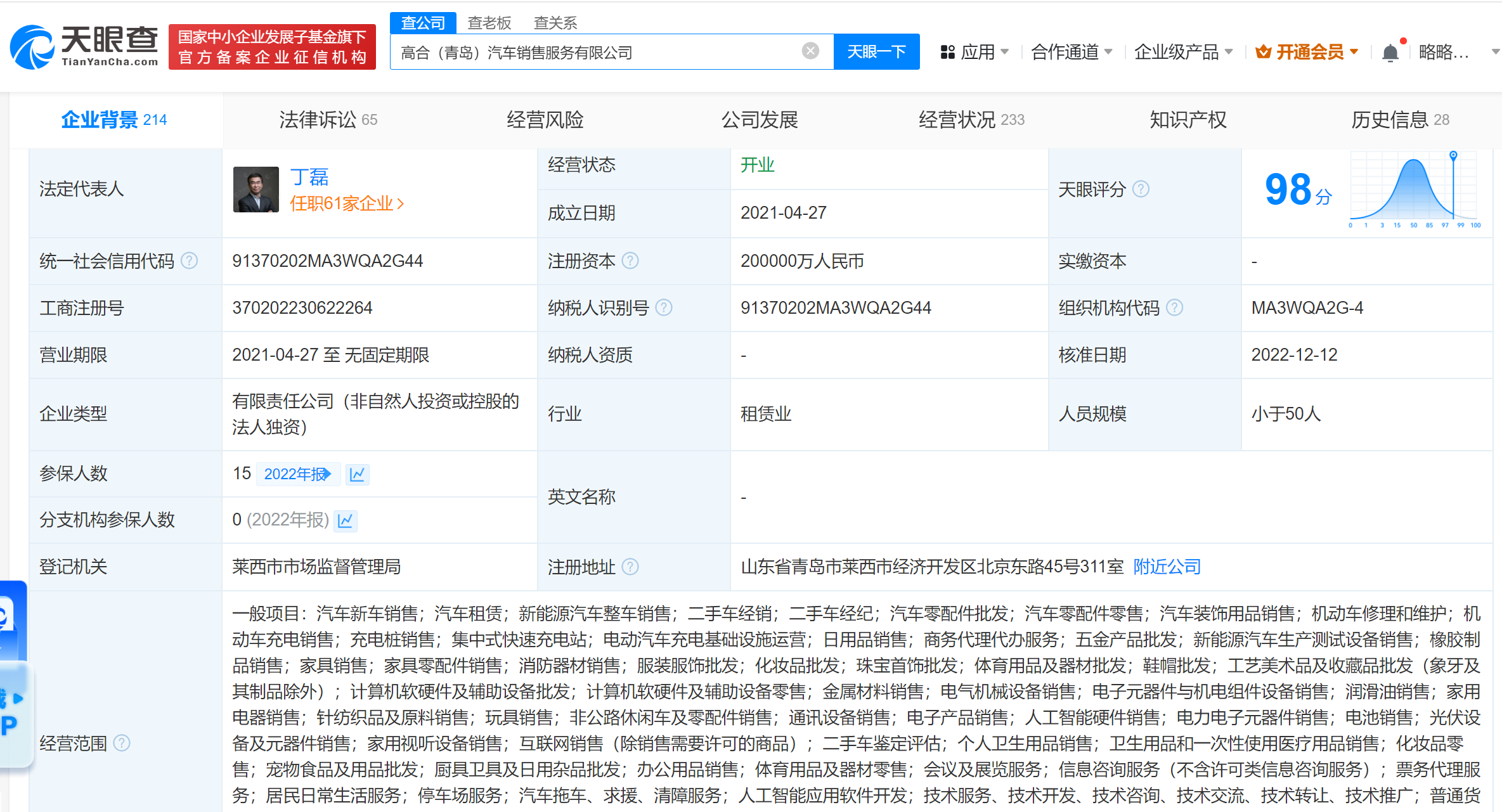Click the help icon beside 统一社会信用代码
Viewport: 1502px width, 812px height.
click(189, 261)
